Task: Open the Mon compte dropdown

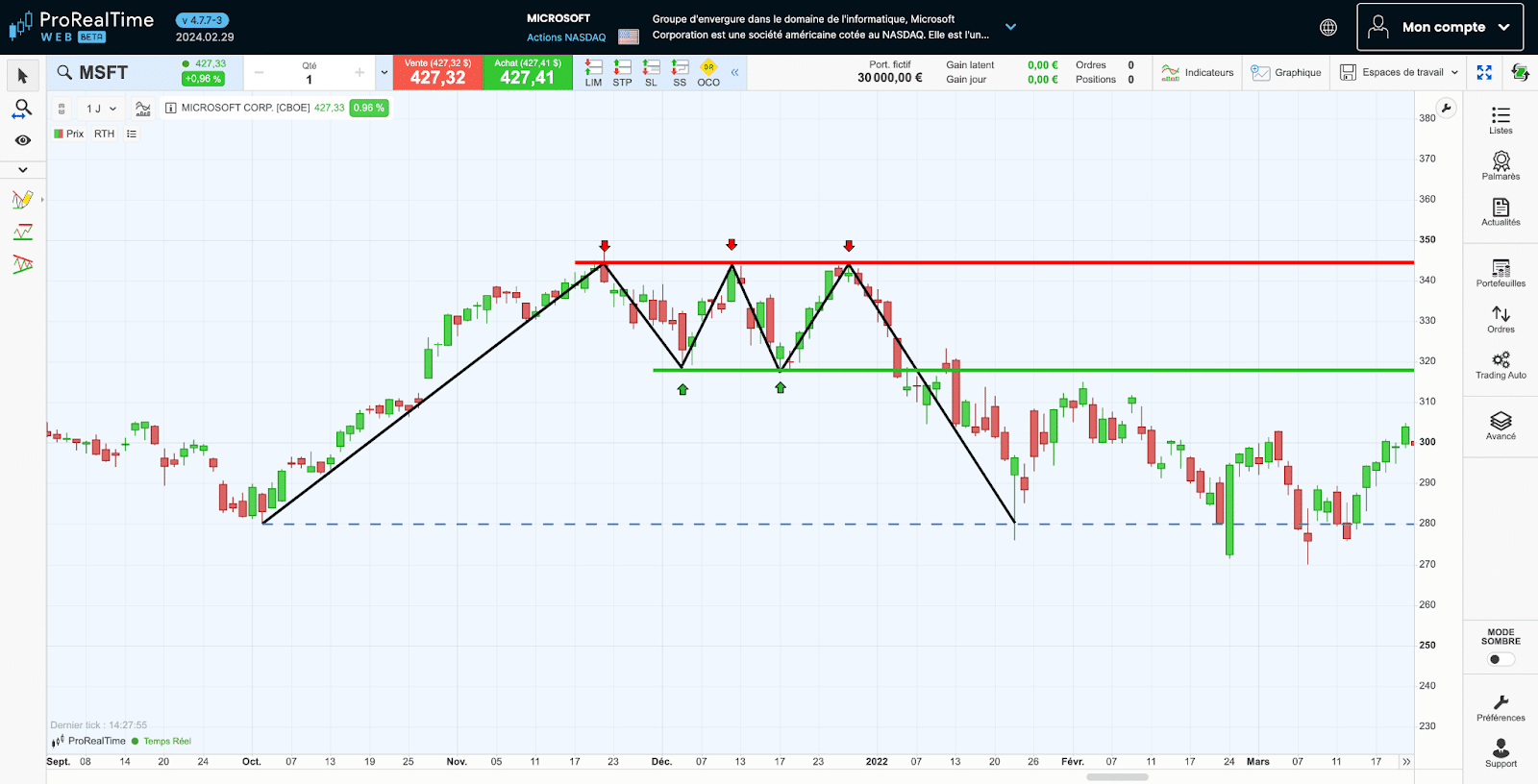Action: pyautogui.click(x=1439, y=27)
